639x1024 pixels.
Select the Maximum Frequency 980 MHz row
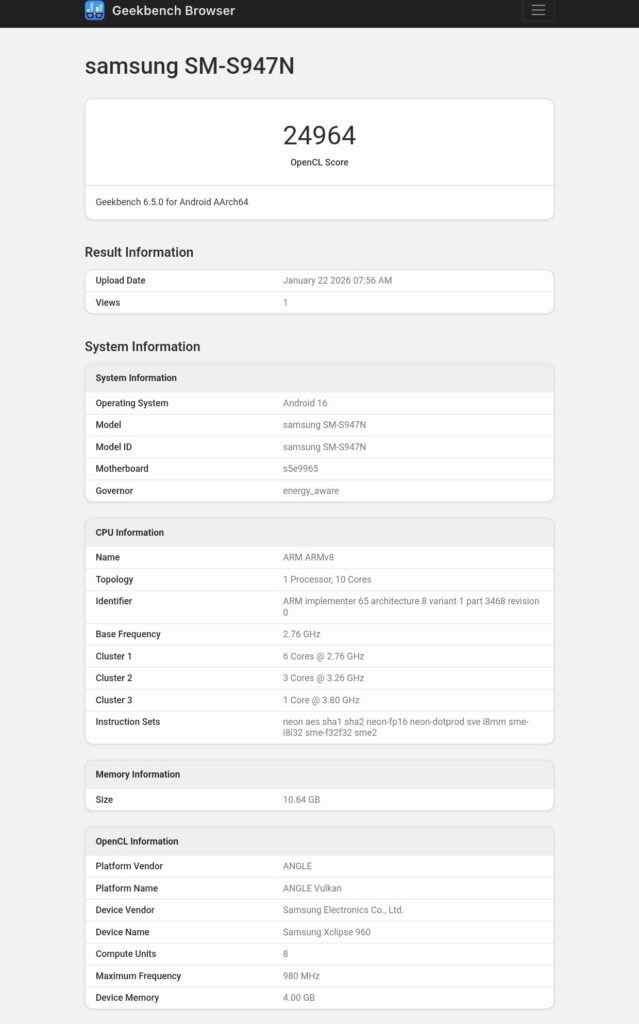click(319, 975)
